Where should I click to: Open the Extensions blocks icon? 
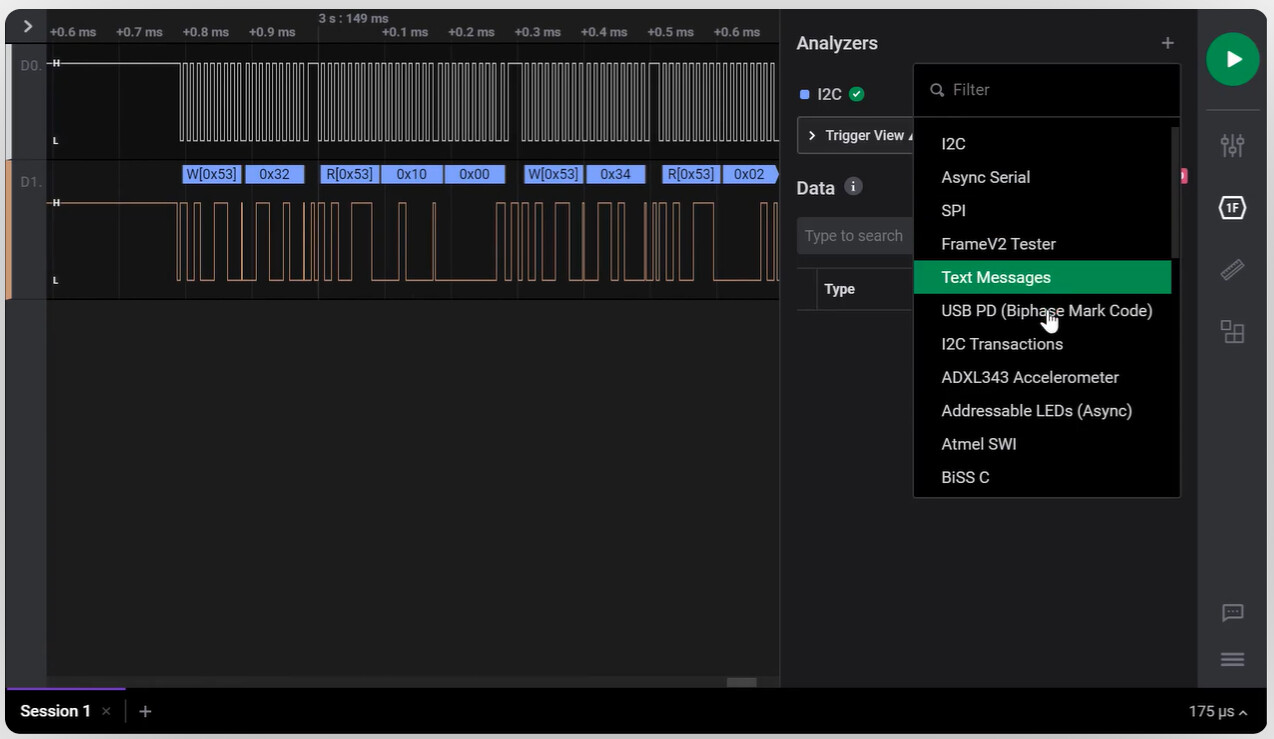tap(1232, 332)
